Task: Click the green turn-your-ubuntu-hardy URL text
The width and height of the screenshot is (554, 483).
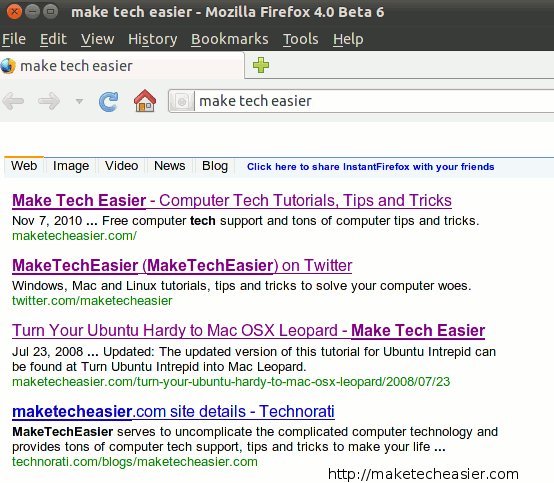Action: point(231,382)
